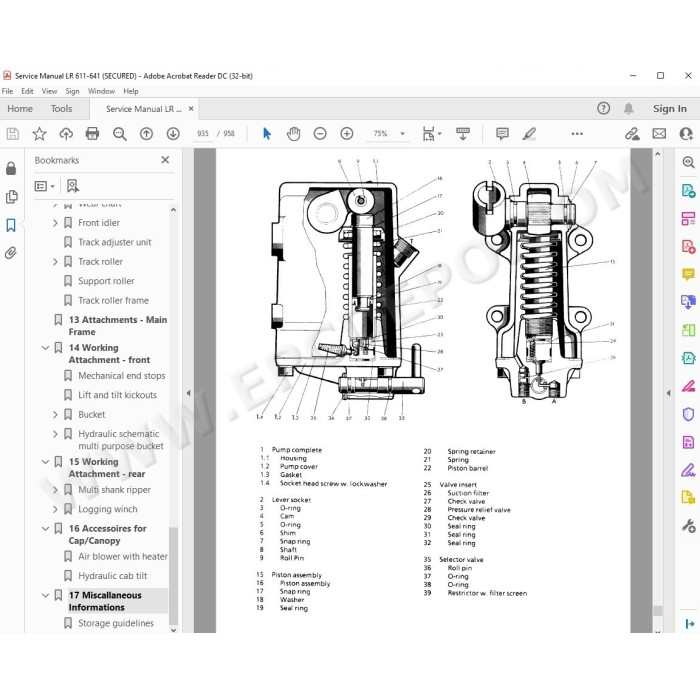The height and width of the screenshot is (700, 700).
Task: Click the security lock panel icon
Action: tap(11, 168)
